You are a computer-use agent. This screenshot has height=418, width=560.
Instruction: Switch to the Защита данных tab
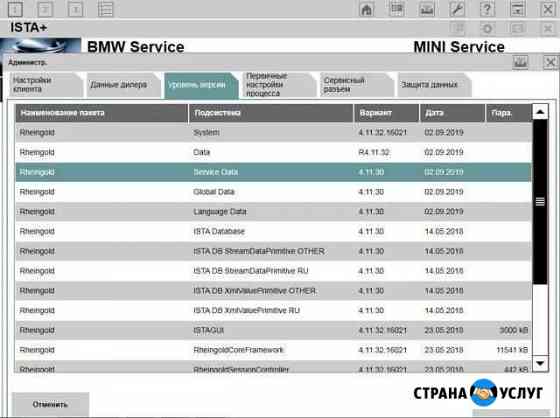click(x=435, y=85)
